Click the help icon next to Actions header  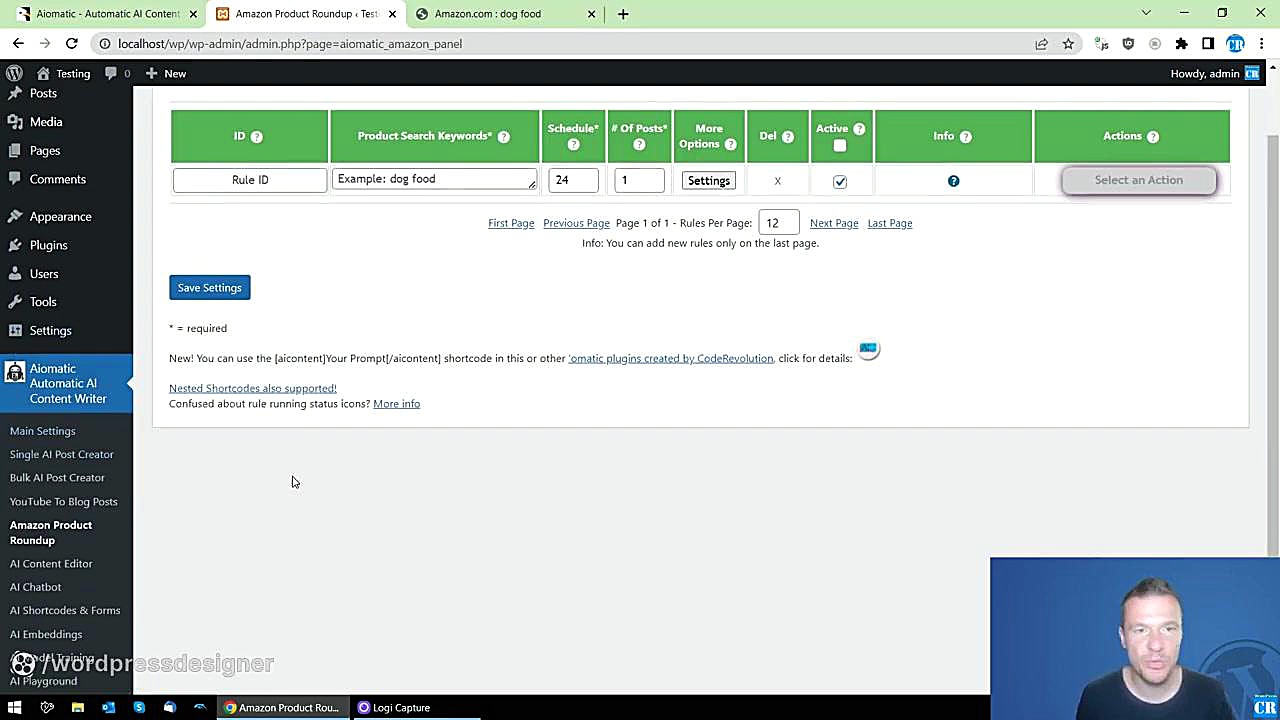[1152, 136]
